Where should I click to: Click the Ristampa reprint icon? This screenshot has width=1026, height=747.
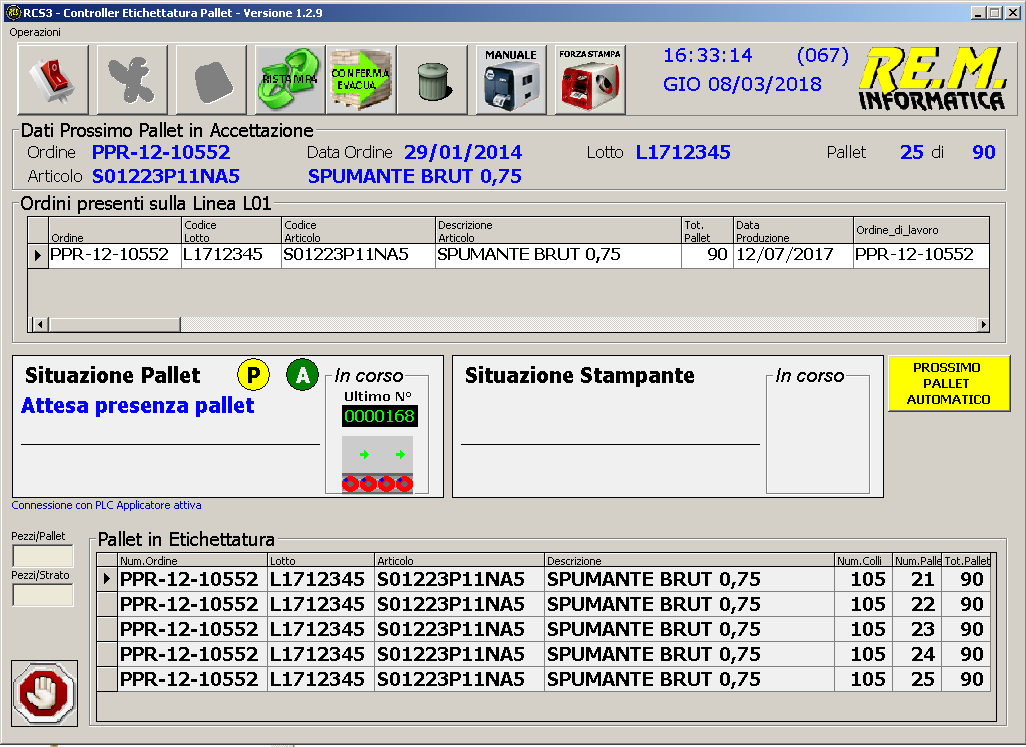[x=290, y=80]
